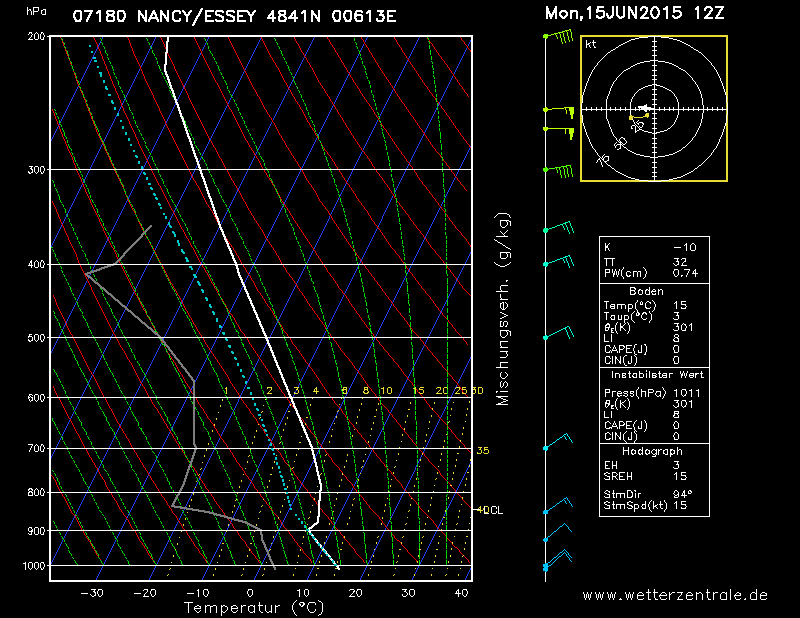Click the hodograph circle center

(654, 108)
